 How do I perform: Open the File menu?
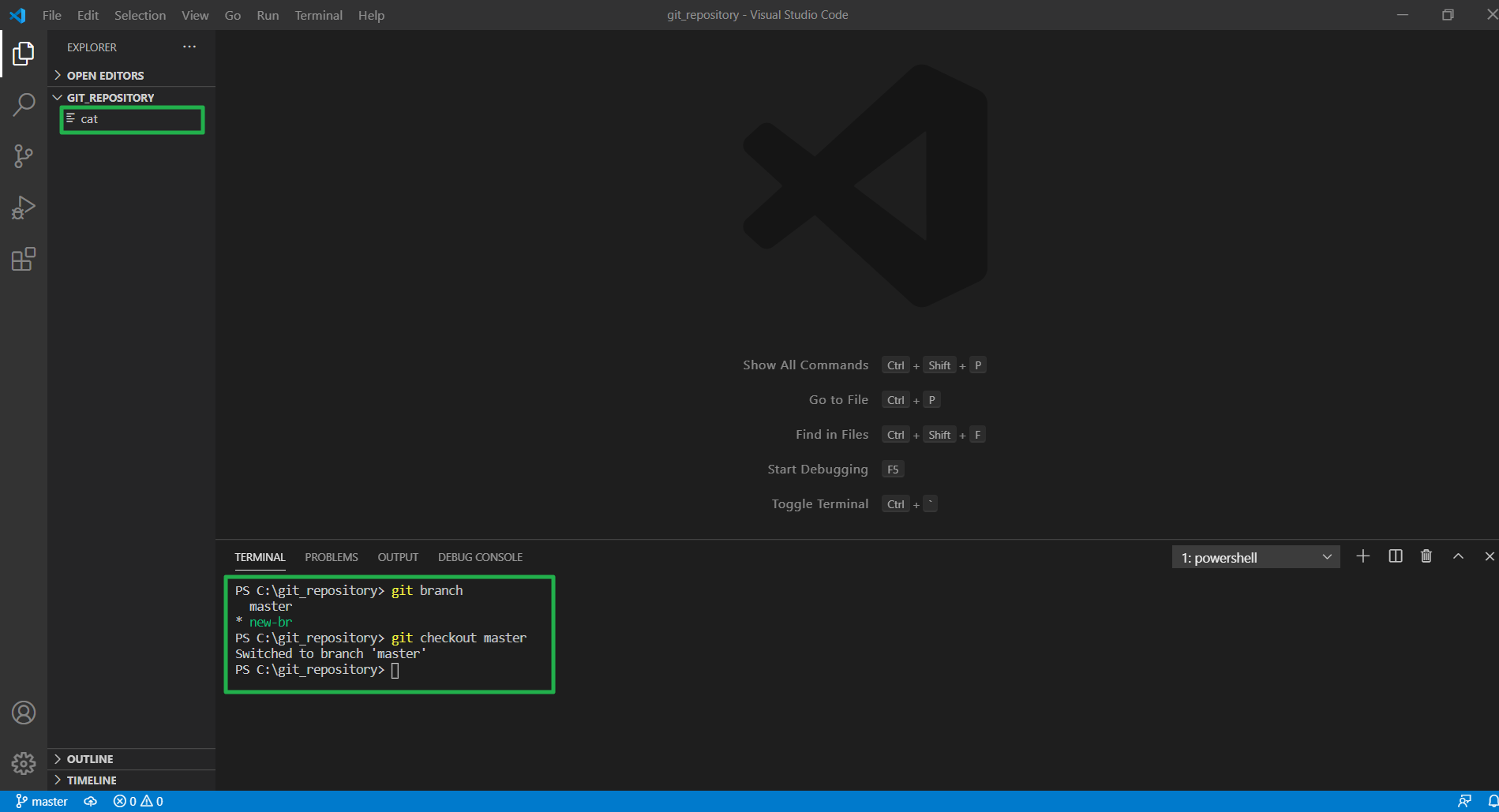(52, 15)
